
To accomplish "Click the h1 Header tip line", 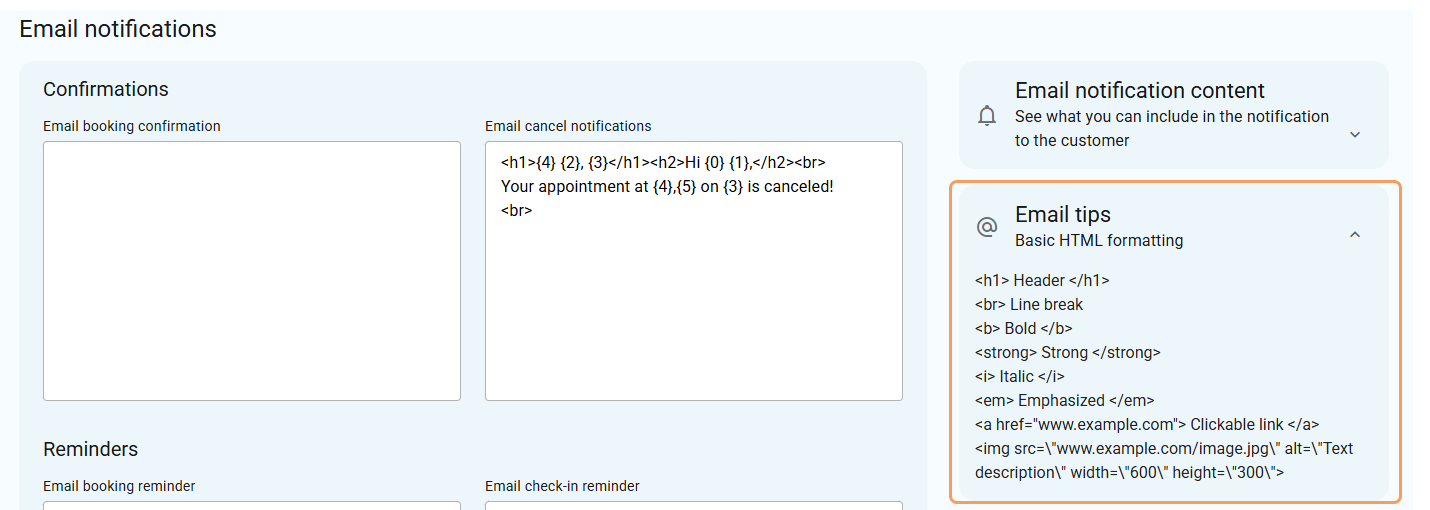I will tap(1042, 280).
